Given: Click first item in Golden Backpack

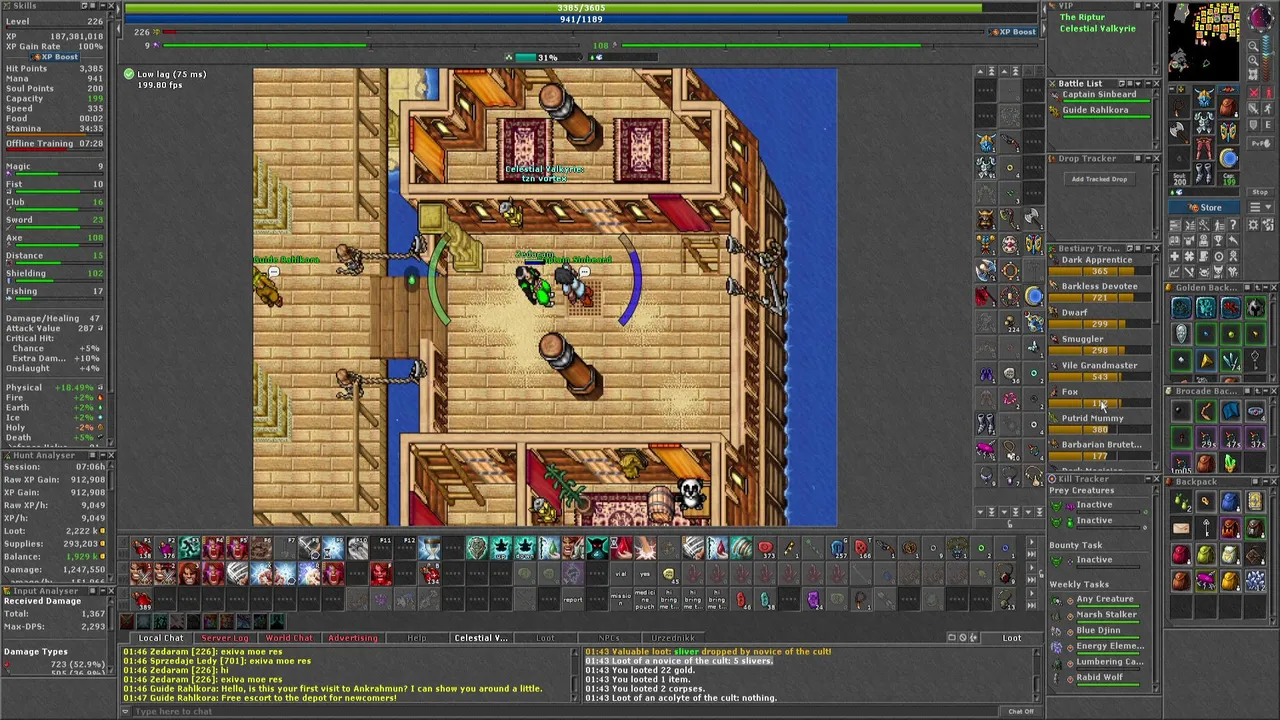Looking at the screenshot, I should [x=1181, y=309].
